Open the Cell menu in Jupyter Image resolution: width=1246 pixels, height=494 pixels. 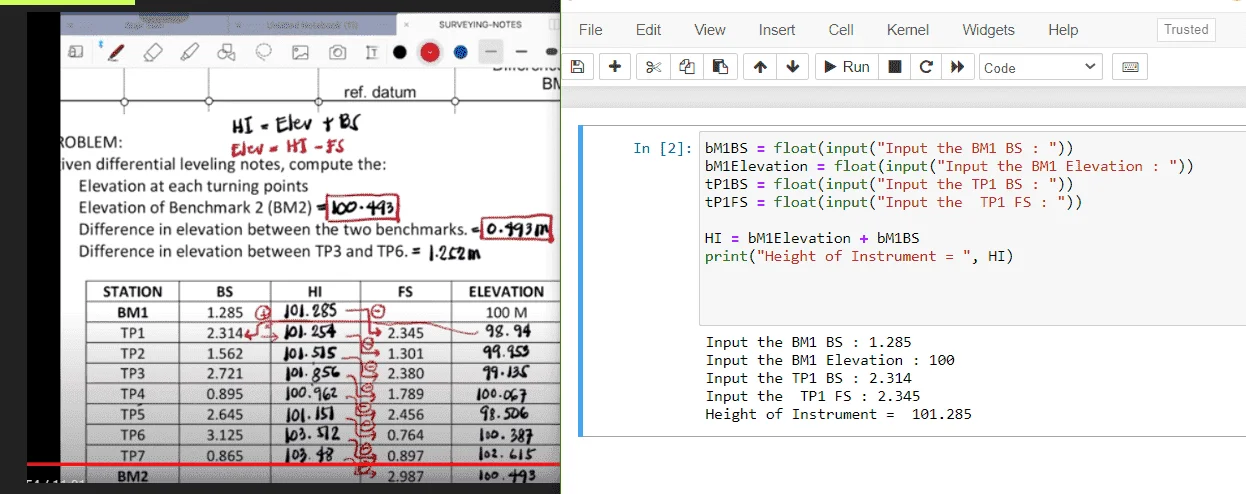pos(841,30)
